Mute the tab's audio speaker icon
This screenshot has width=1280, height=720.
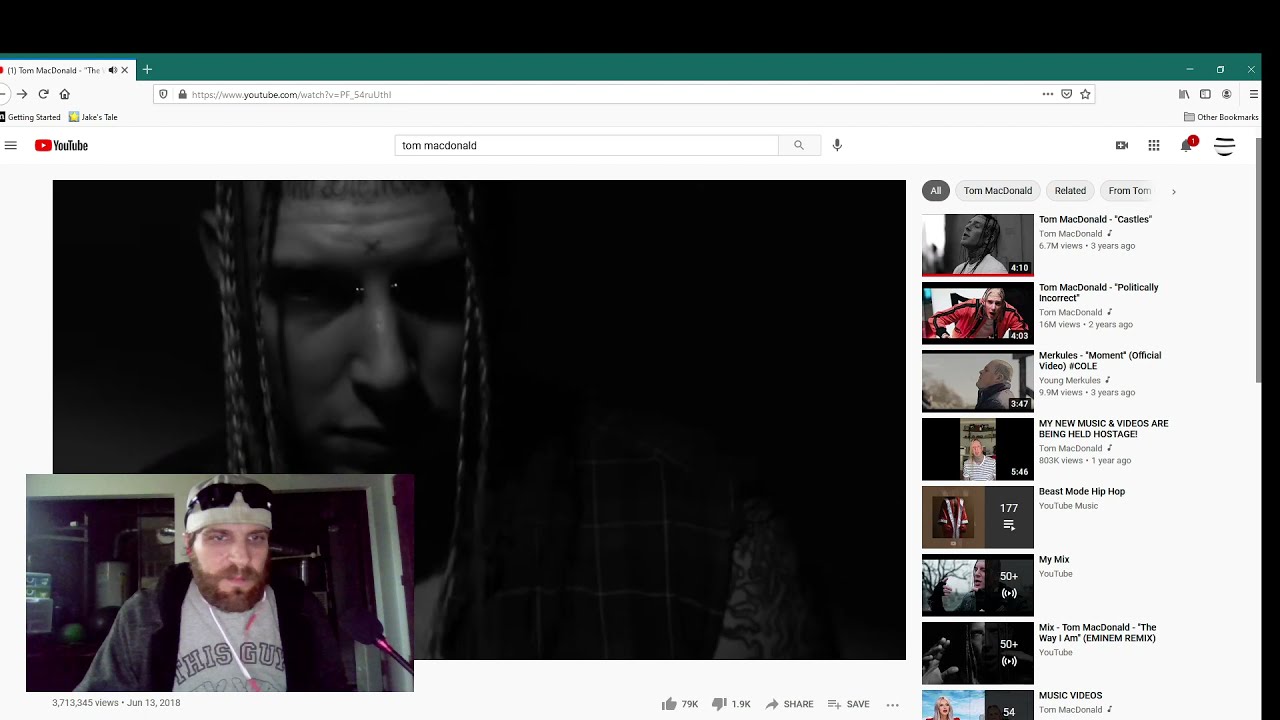coord(112,70)
